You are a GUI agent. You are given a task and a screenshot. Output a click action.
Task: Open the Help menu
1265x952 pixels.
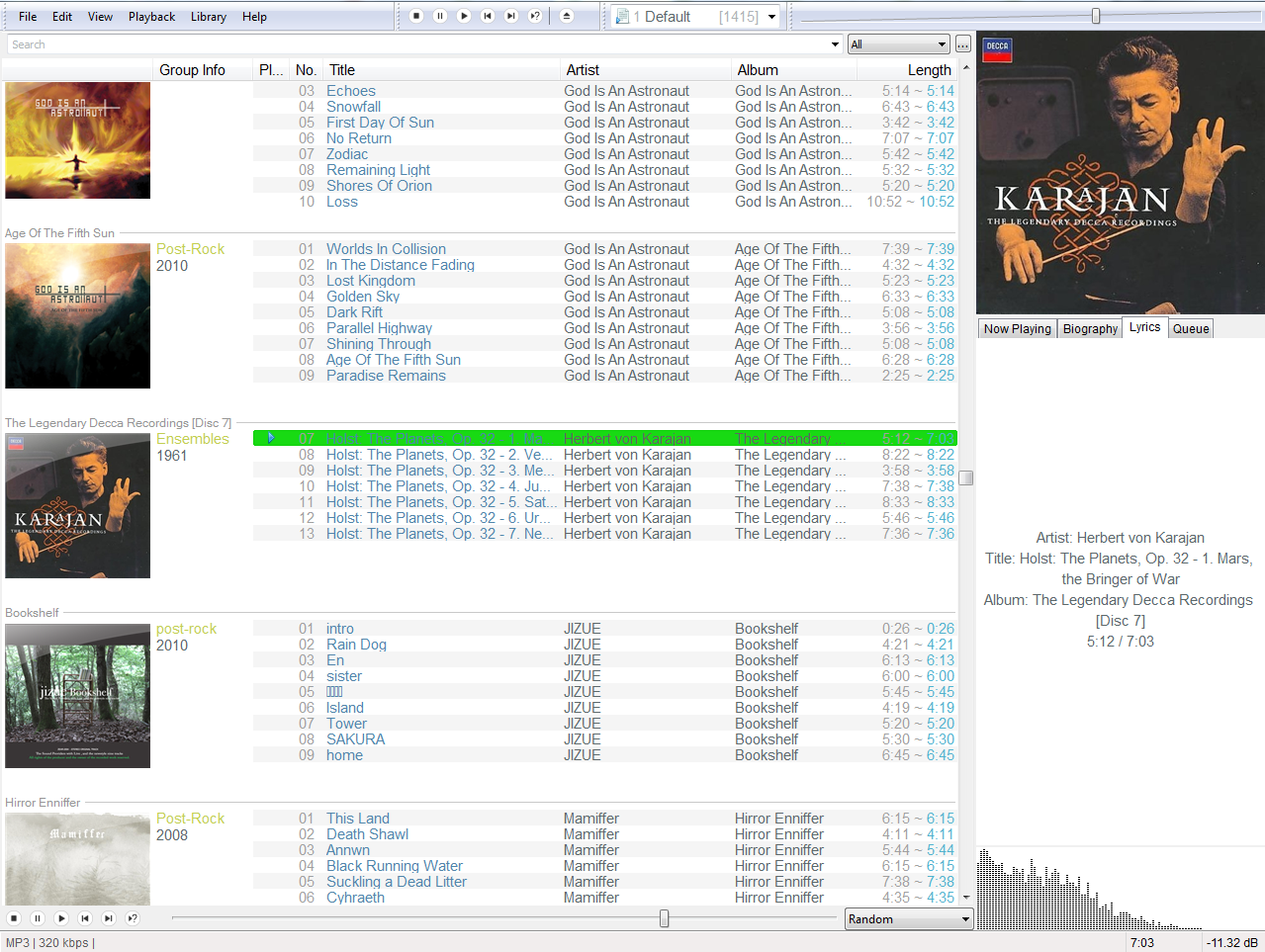[254, 17]
